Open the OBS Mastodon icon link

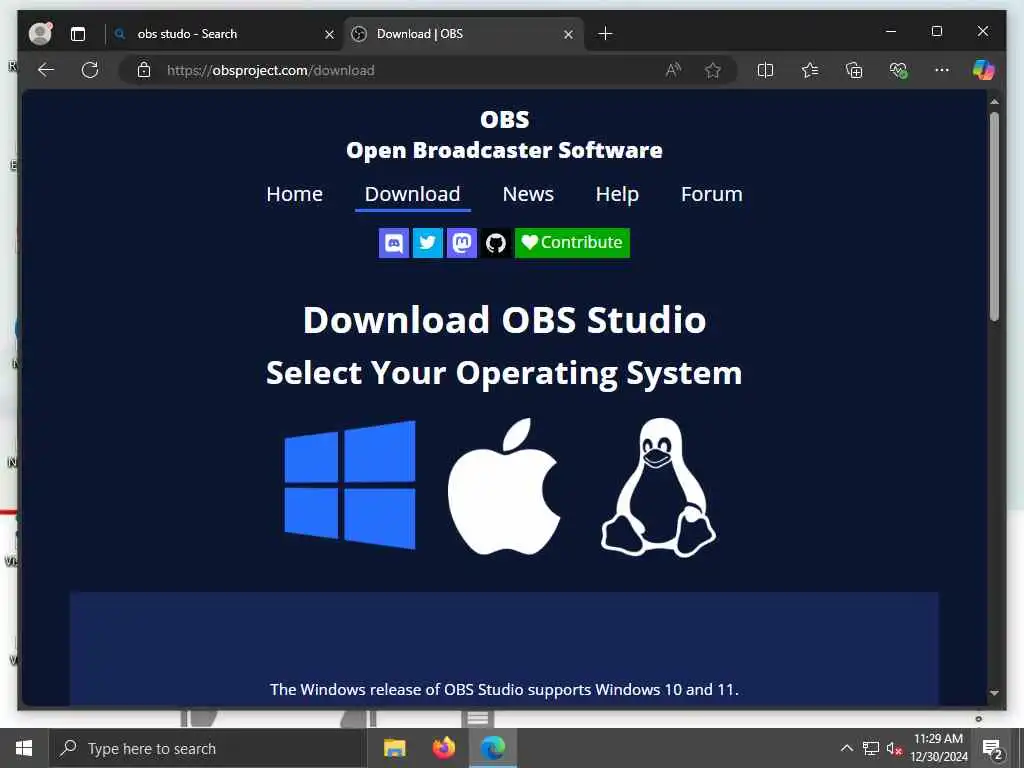pyautogui.click(x=462, y=243)
